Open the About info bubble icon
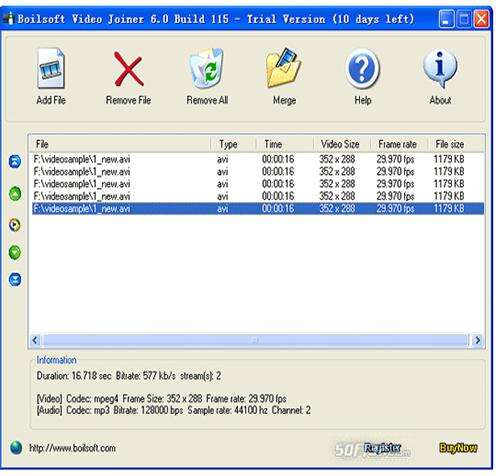 [440, 68]
